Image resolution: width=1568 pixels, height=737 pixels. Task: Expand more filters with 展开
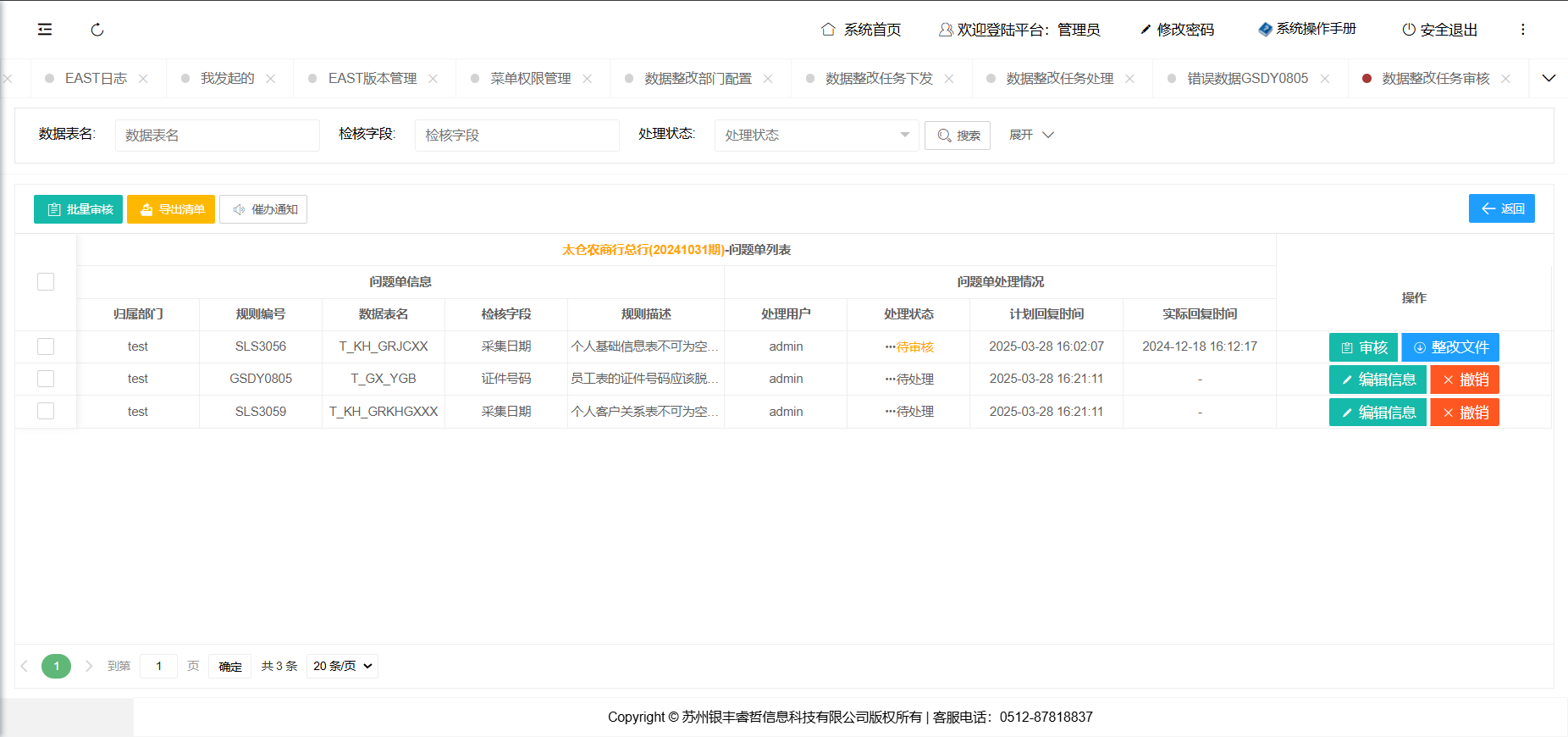click(x=1030, y=136)
